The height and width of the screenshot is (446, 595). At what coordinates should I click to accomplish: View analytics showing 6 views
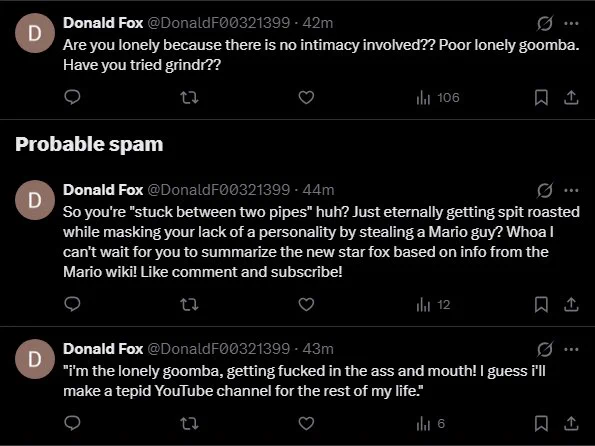pyautogui.click(x=430, y=424)
